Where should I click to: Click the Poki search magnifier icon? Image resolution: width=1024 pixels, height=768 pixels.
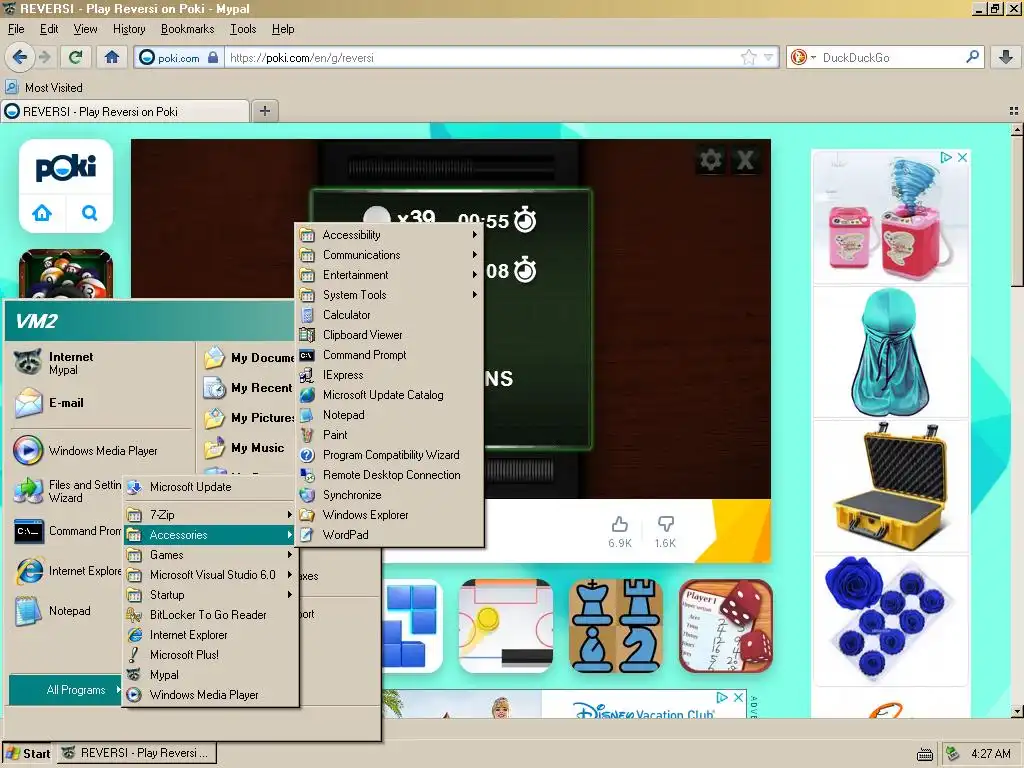[x=89, y=213]
